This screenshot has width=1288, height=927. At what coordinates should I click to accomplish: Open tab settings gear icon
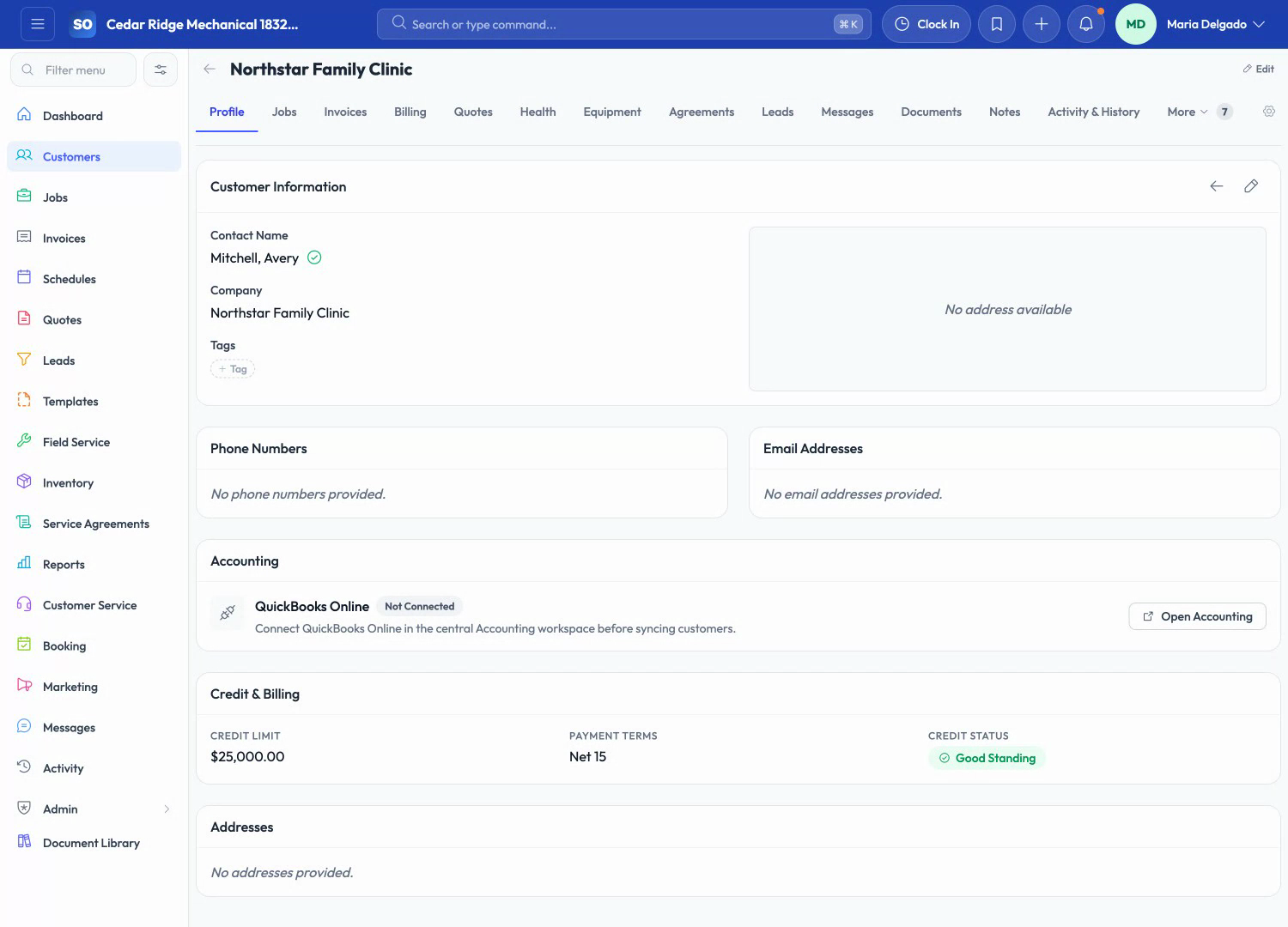(x=1269, y=112)
